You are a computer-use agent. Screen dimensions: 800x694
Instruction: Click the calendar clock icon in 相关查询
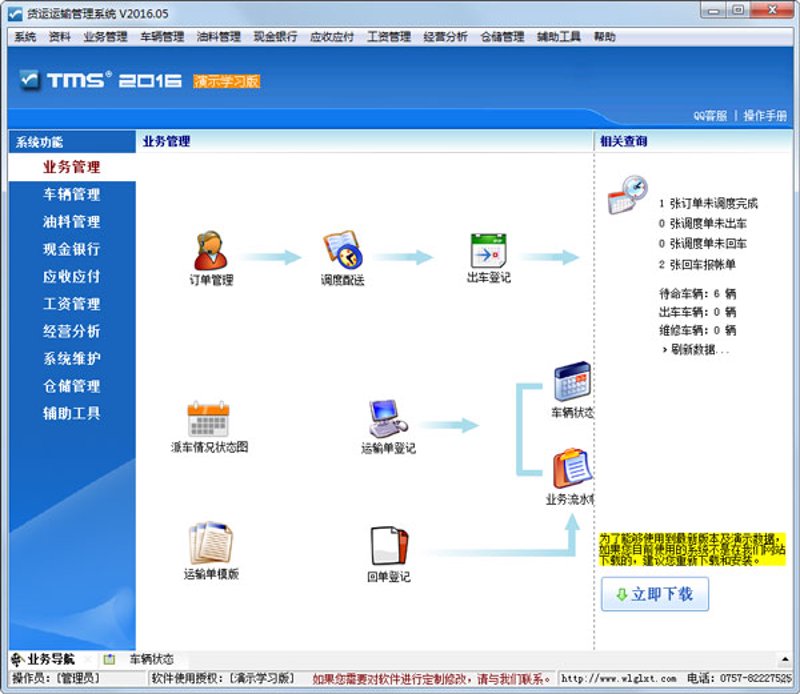pyautogui.click(x=628, y=195)
